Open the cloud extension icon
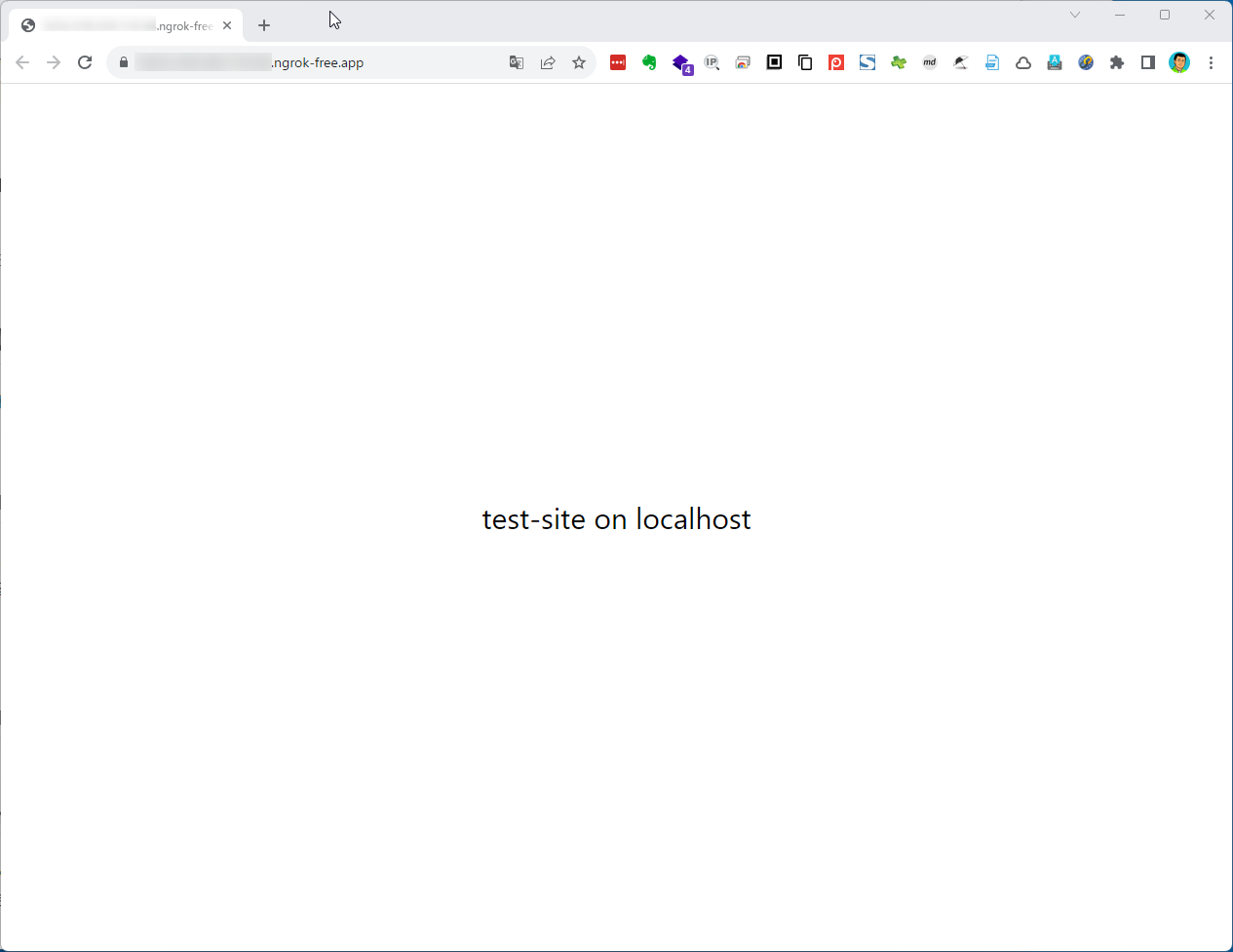 point(1023,62)
